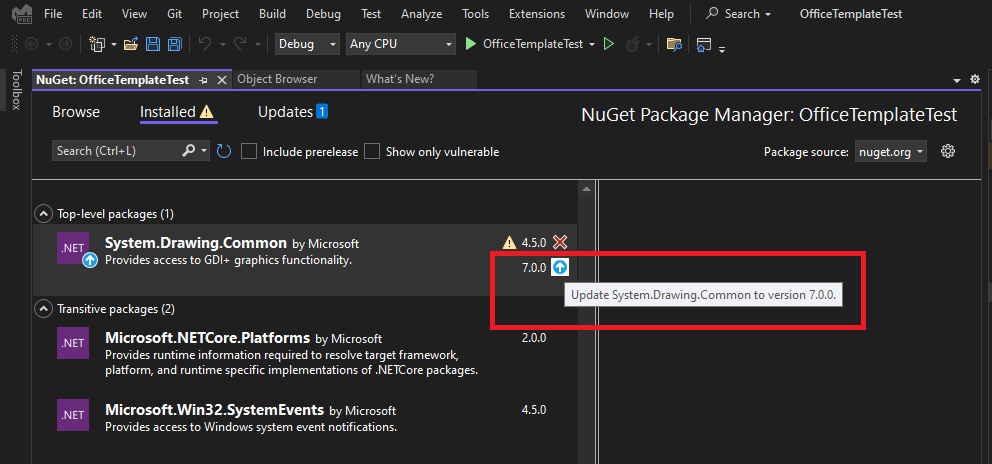Click the Microsoft.Win32.SystemEvents .NET package icon

pyautogui.click(x=73, y=415)
